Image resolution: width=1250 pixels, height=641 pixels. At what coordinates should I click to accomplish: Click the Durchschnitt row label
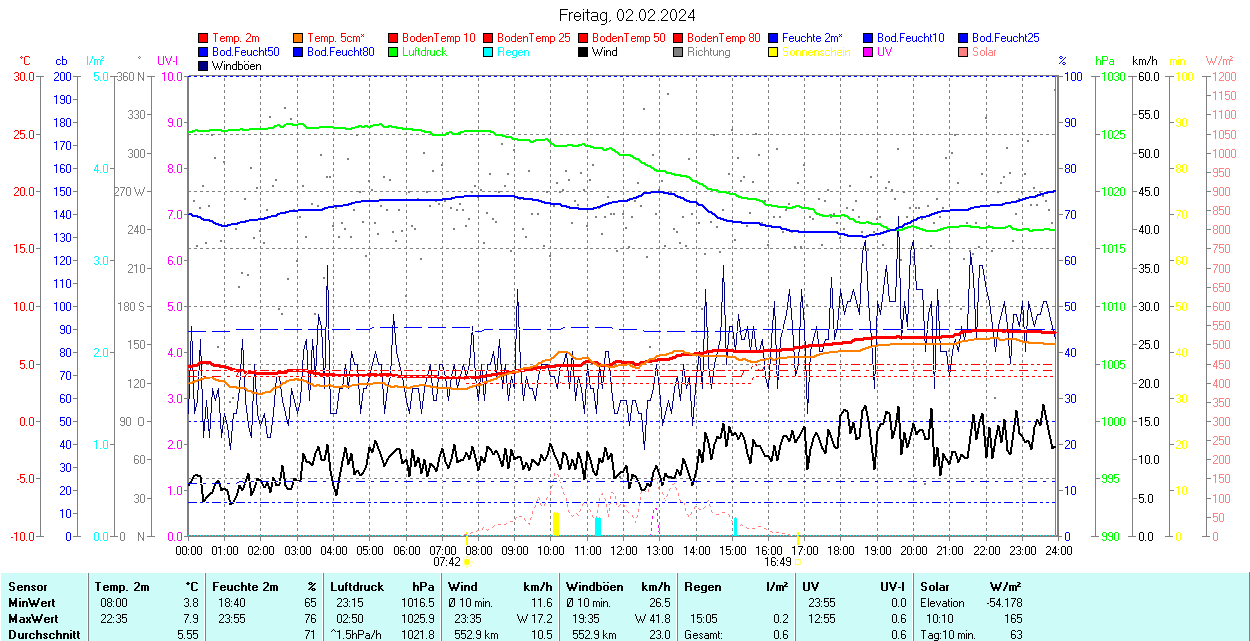point(40,635)
